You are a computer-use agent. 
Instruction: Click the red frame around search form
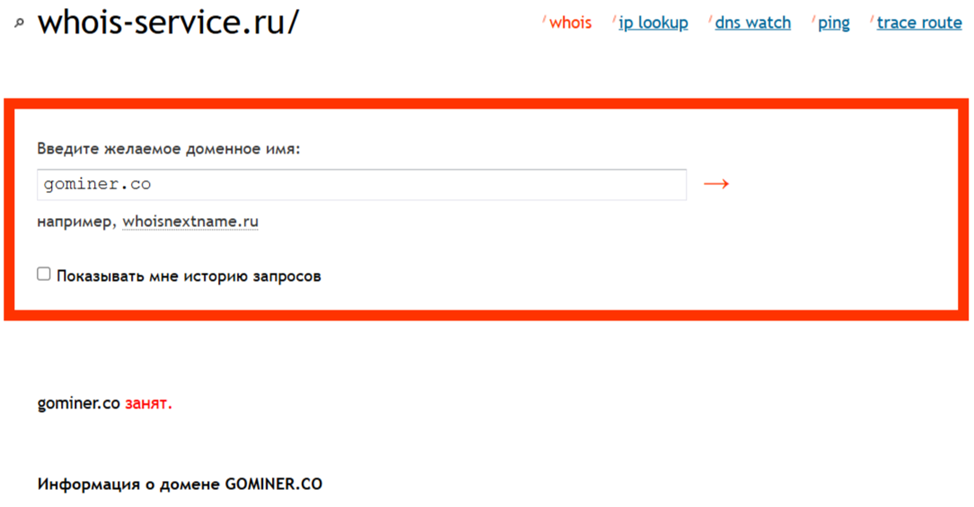486,104
